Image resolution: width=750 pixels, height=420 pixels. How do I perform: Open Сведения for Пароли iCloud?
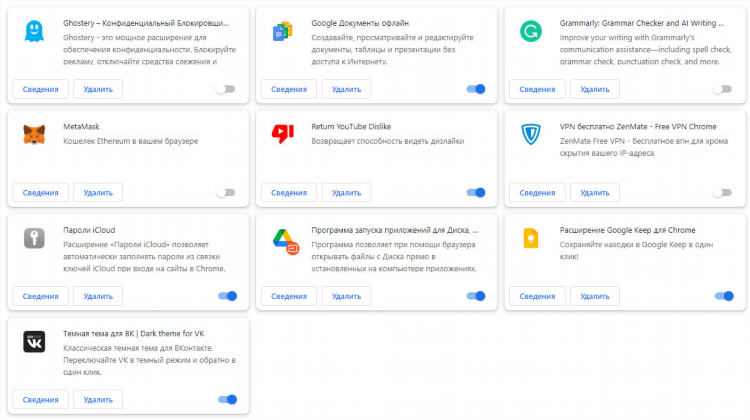[x=41, y=296]
